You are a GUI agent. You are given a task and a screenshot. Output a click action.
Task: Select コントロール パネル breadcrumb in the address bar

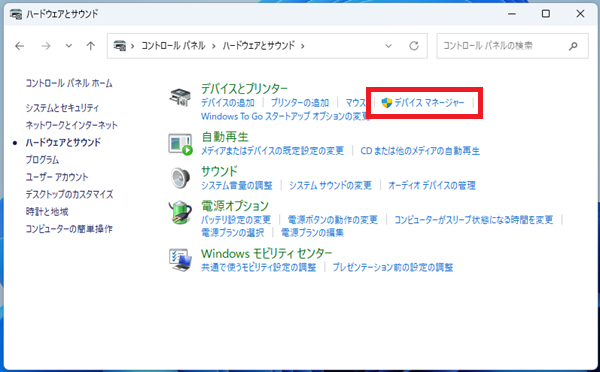click(x=173, y=46)
